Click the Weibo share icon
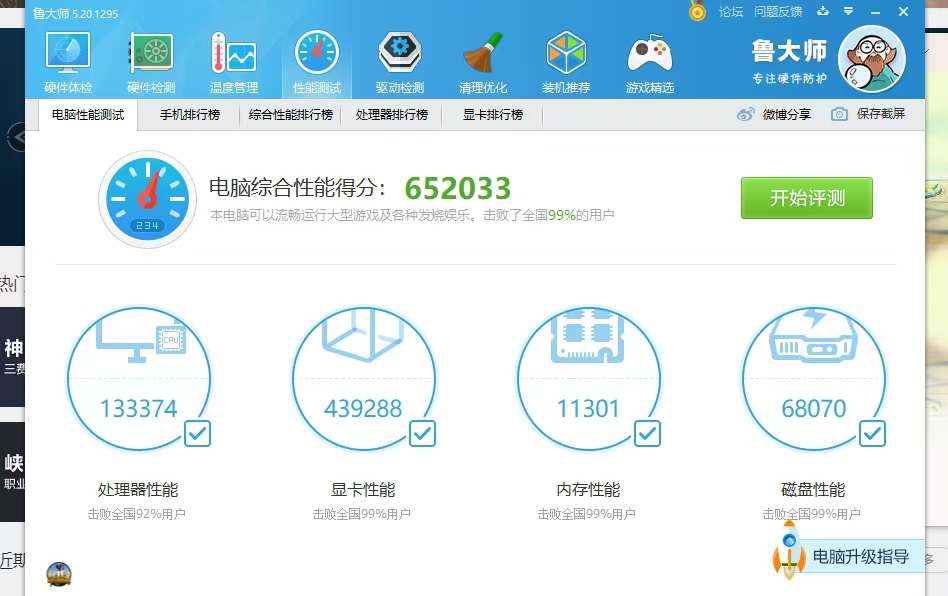Screen dimensions: 948x596 745,114
